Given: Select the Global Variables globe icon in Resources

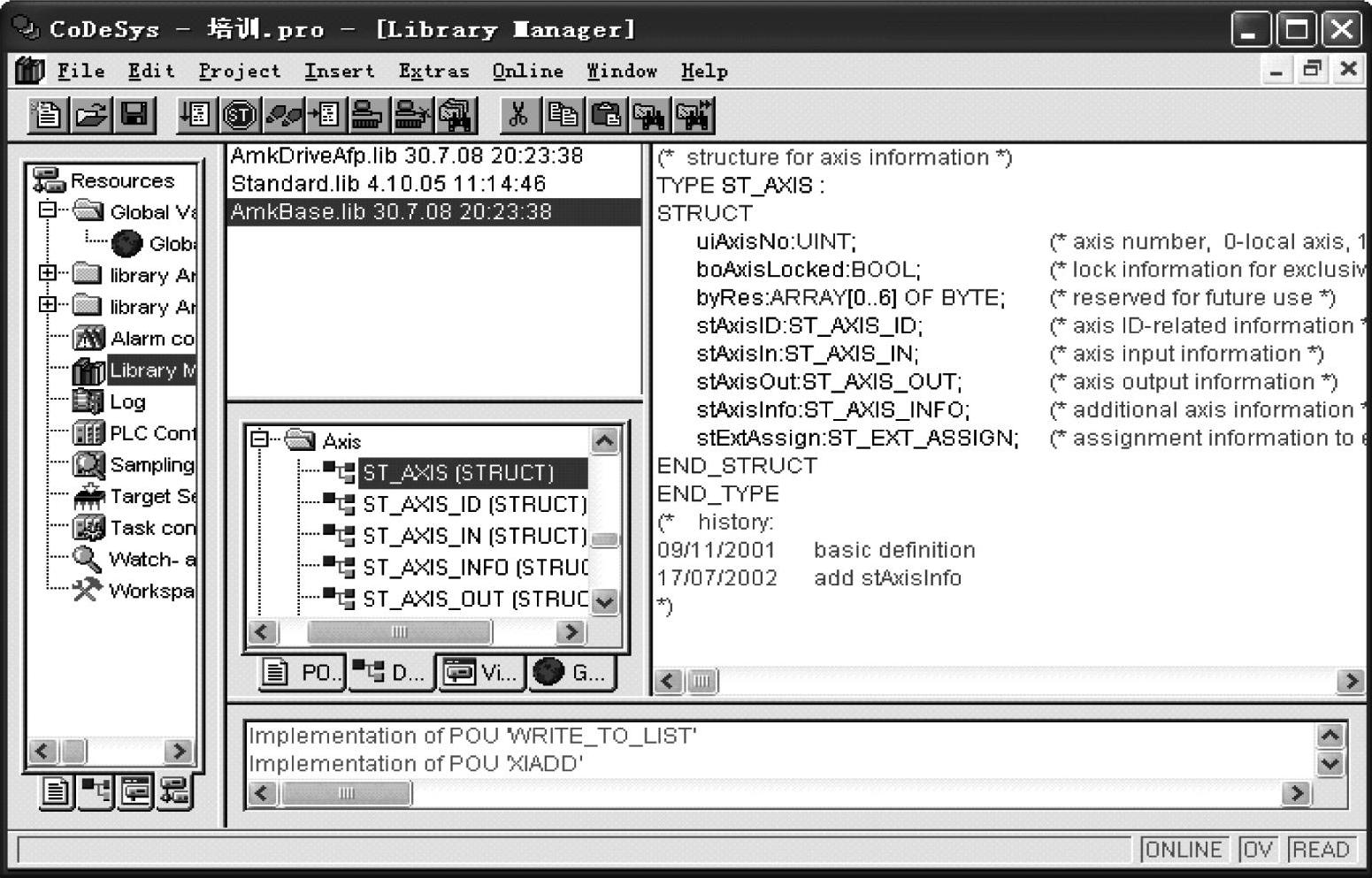Looking at the screenshot, I should 126,243.
